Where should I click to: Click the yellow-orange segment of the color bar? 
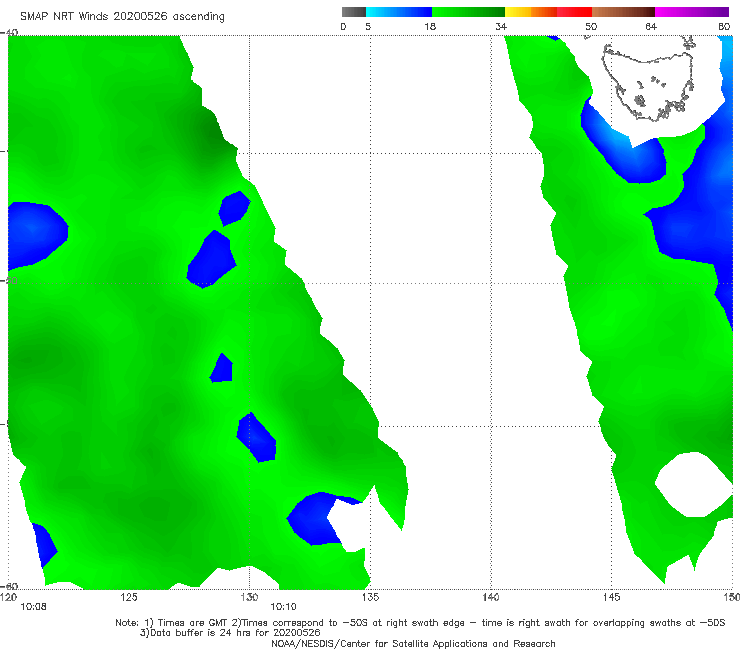pyautogui.click(x=531, y=12)
